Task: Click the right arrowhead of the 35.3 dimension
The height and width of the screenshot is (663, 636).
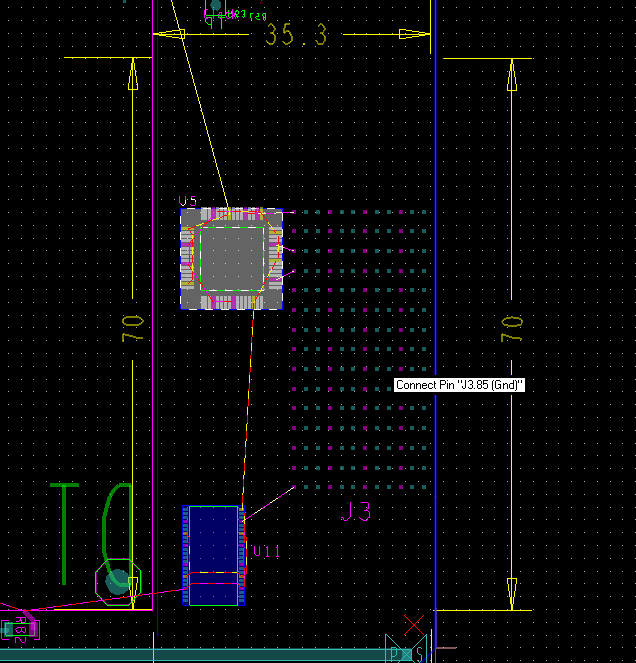Action: click(415, 34)
